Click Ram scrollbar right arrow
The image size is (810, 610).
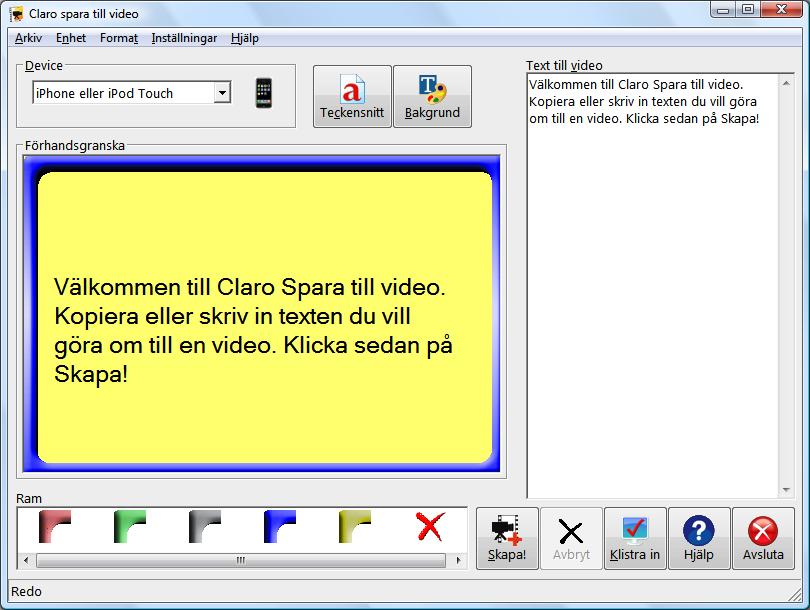[458, 560]
